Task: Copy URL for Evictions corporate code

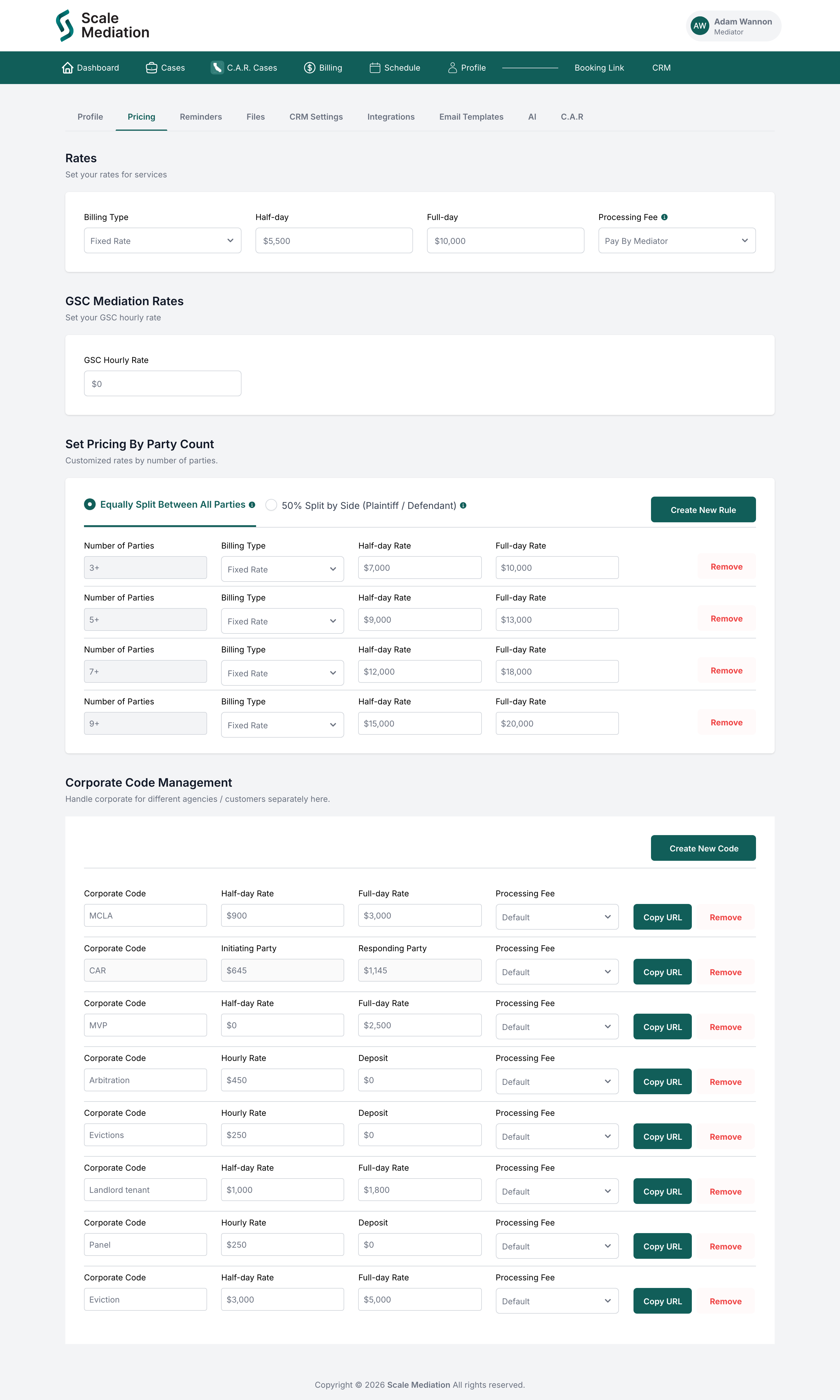Action: pos(662,1137)
